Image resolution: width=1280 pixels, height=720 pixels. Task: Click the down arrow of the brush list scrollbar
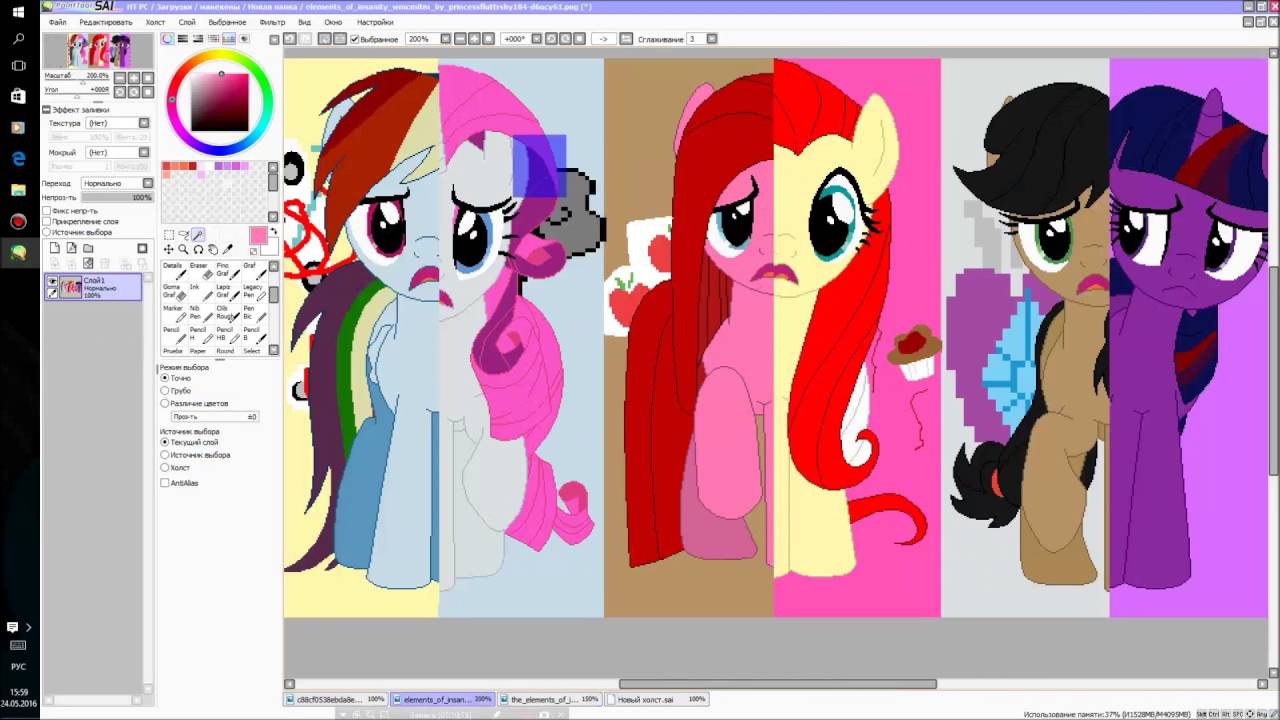tap(273, 349)
